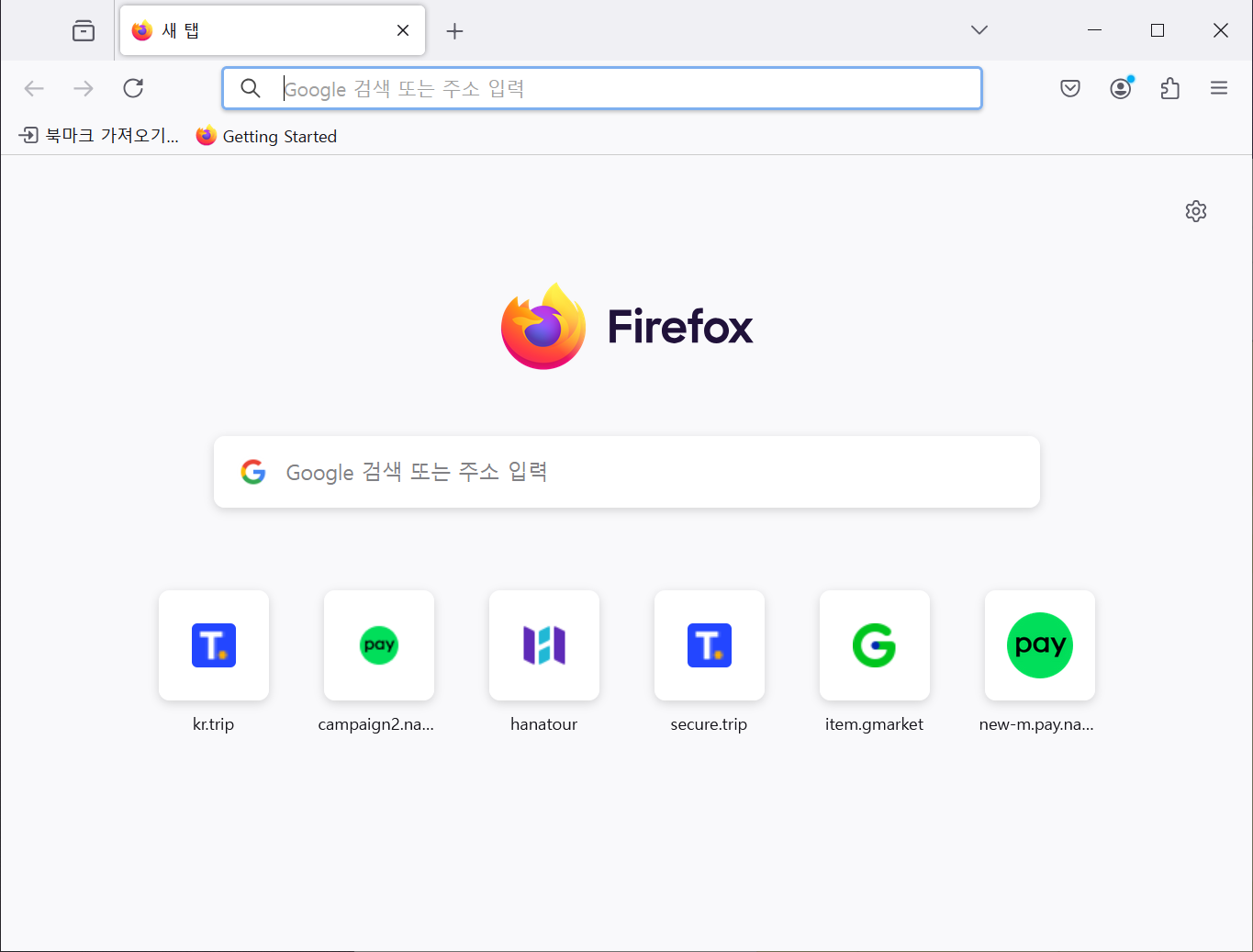Open a new tab with plus button
The height and width of the screenshot is (952, 1253).
[x=454, y=31]
